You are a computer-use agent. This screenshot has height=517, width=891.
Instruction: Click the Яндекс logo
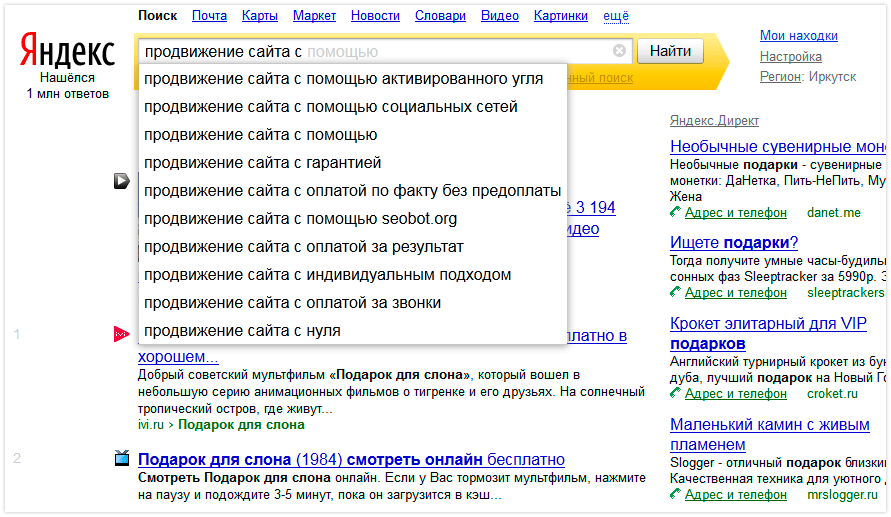point(67,51)
